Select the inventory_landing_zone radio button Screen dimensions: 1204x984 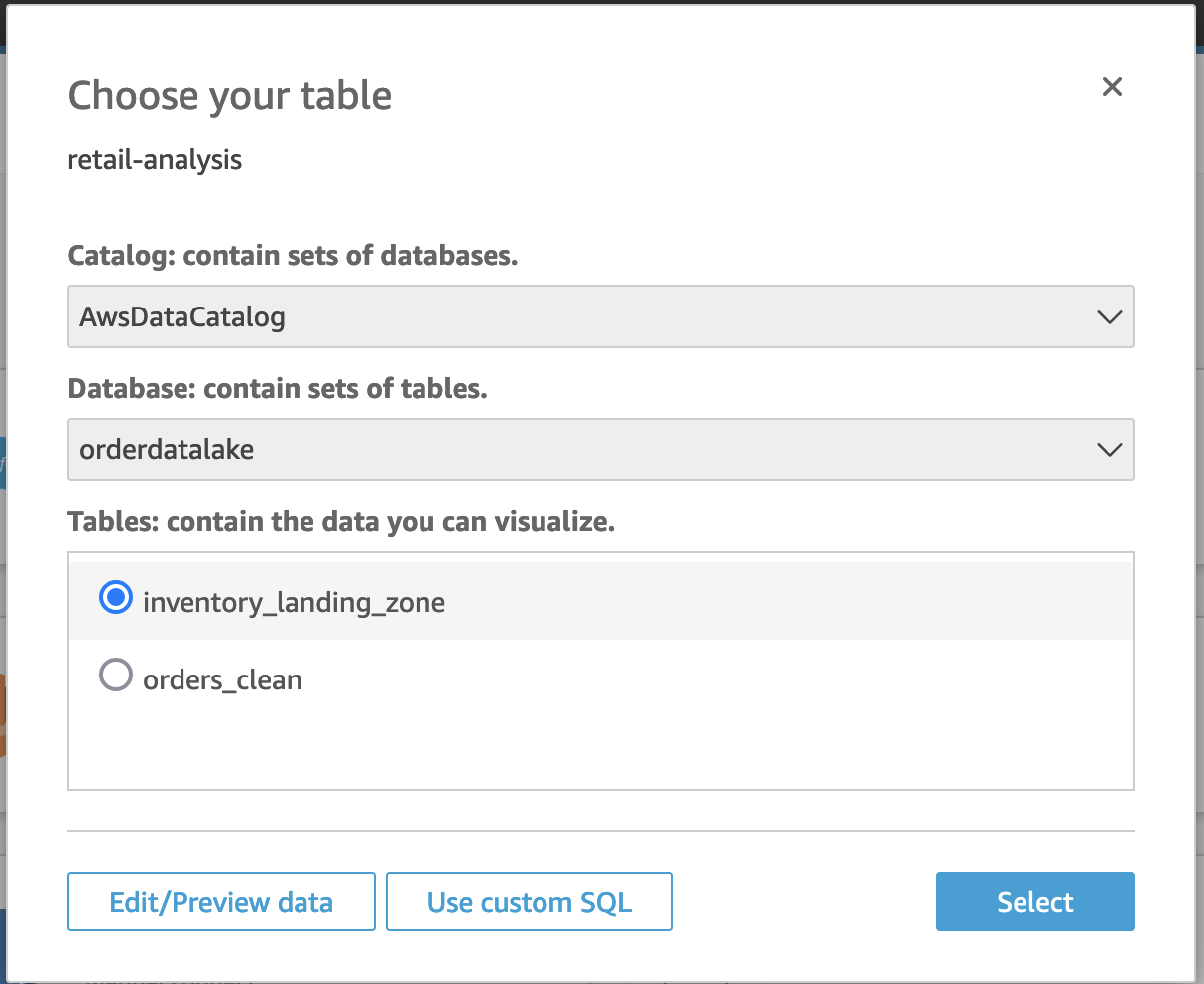coord(116,598)
